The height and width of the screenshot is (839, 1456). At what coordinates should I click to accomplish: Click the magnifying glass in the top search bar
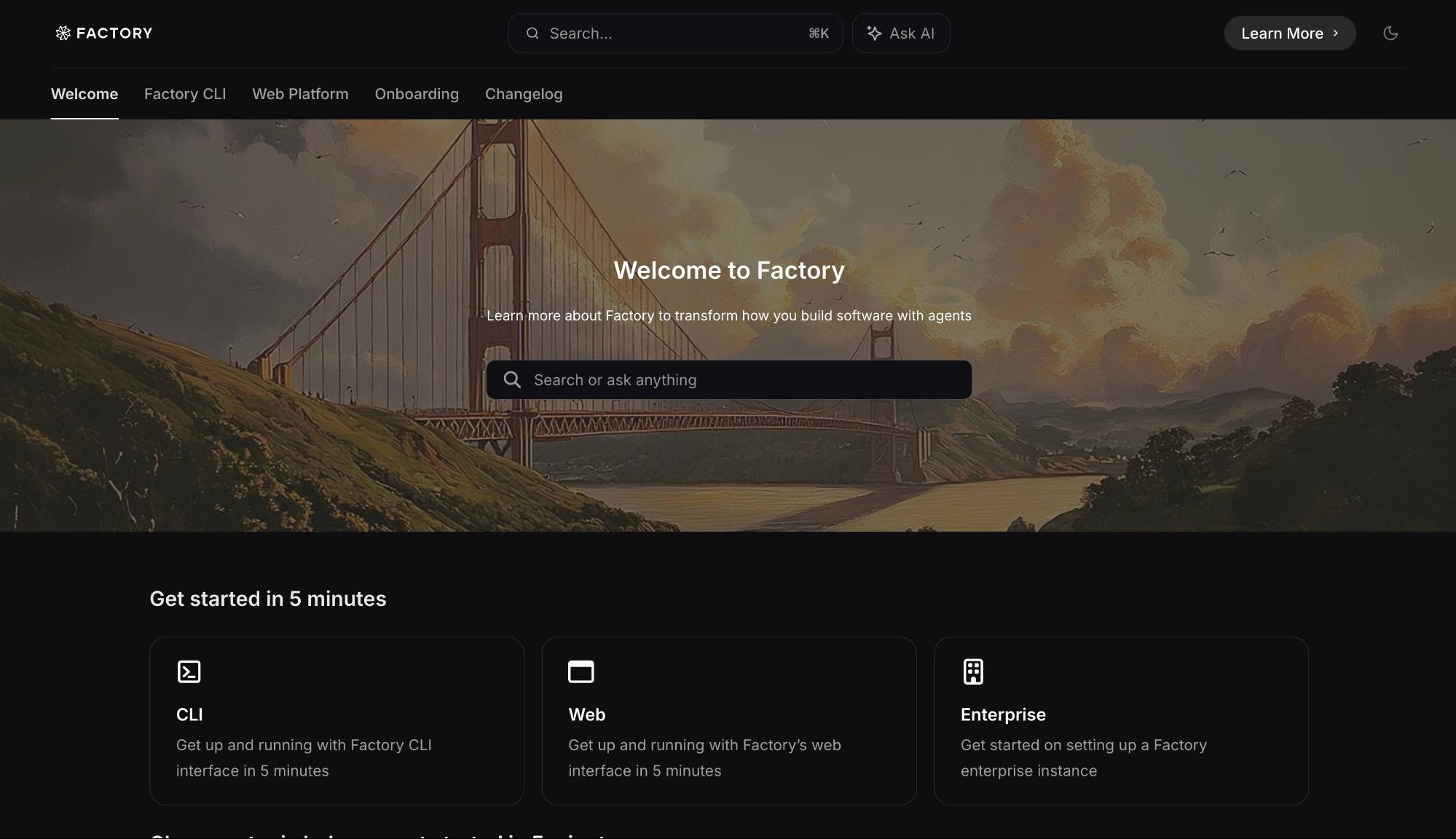[532, 33]
